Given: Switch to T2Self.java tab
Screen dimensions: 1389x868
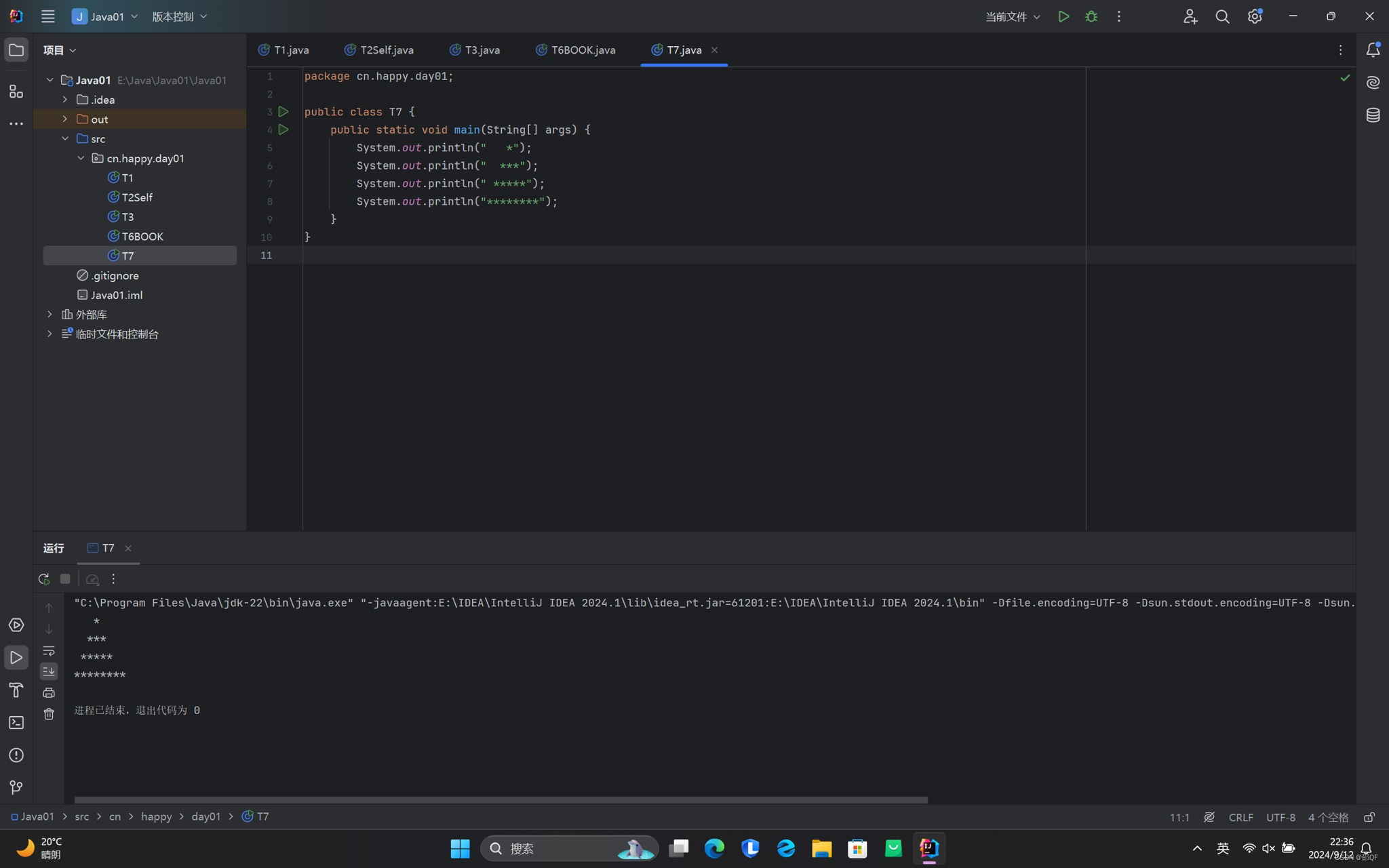Looking at the screenshot, I should click(x=378, y=50).
